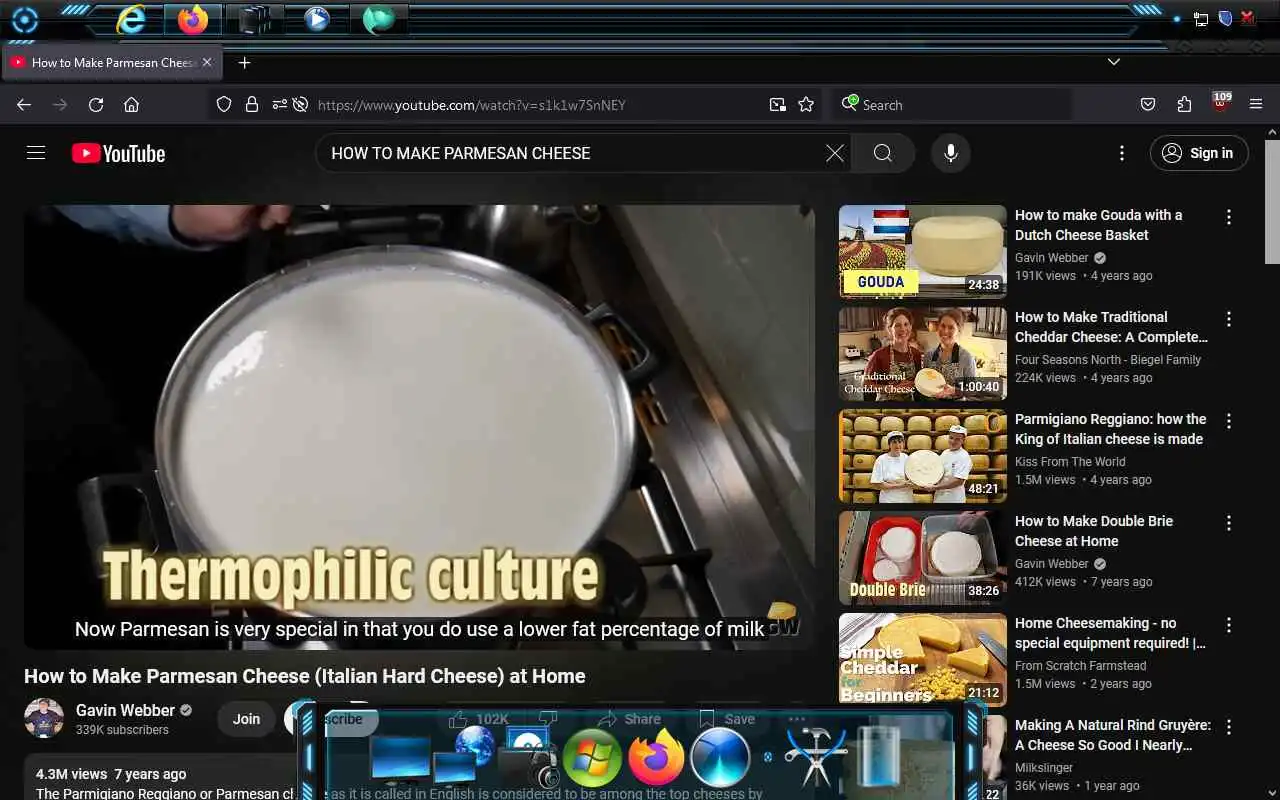The height and width of the screenshot is (800, 1280).
Task: Open options menu for Natural Rind Gruyère video
Action: (x=1229, y=727)
